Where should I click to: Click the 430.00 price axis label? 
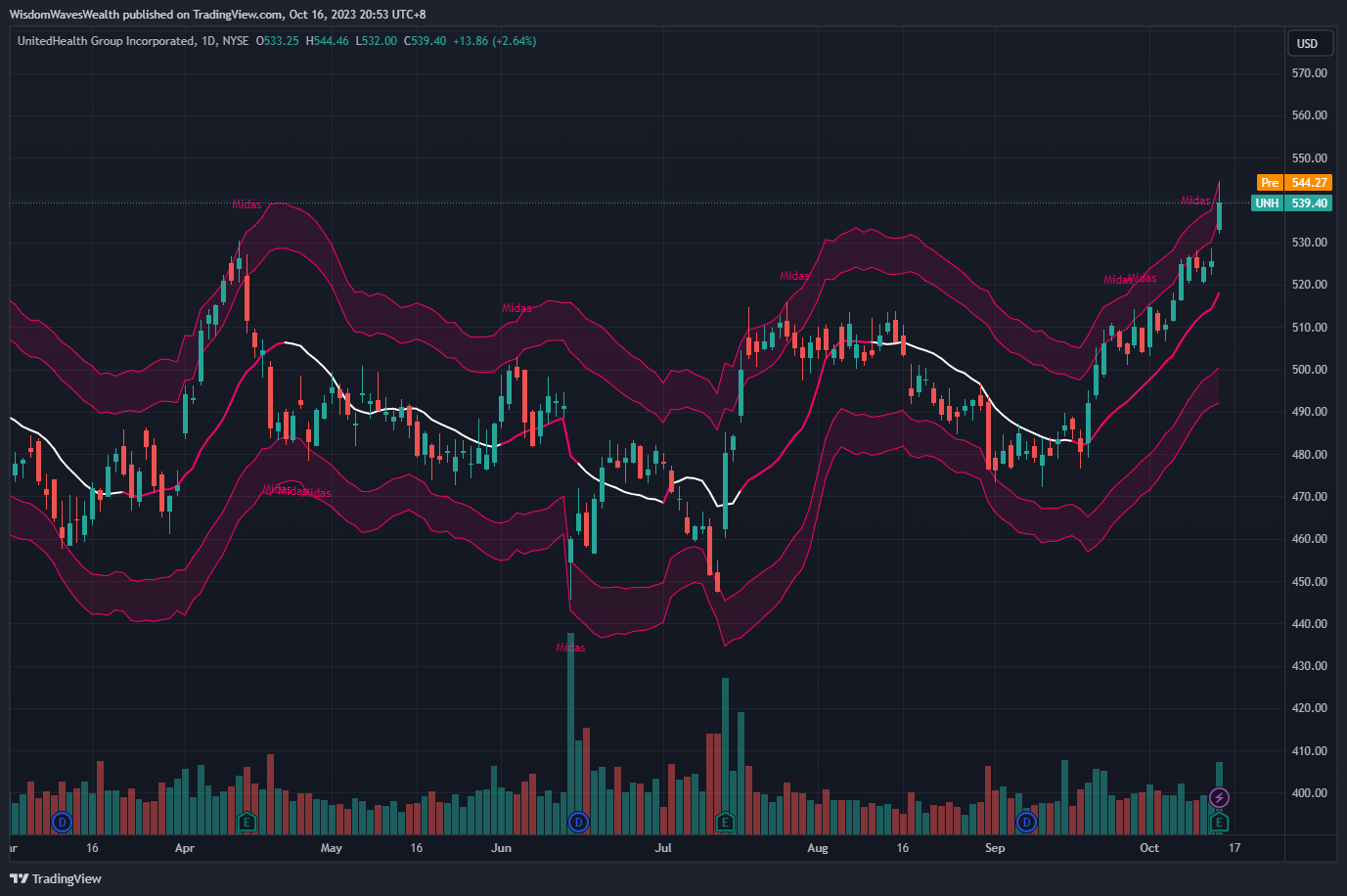(1309, 666)
